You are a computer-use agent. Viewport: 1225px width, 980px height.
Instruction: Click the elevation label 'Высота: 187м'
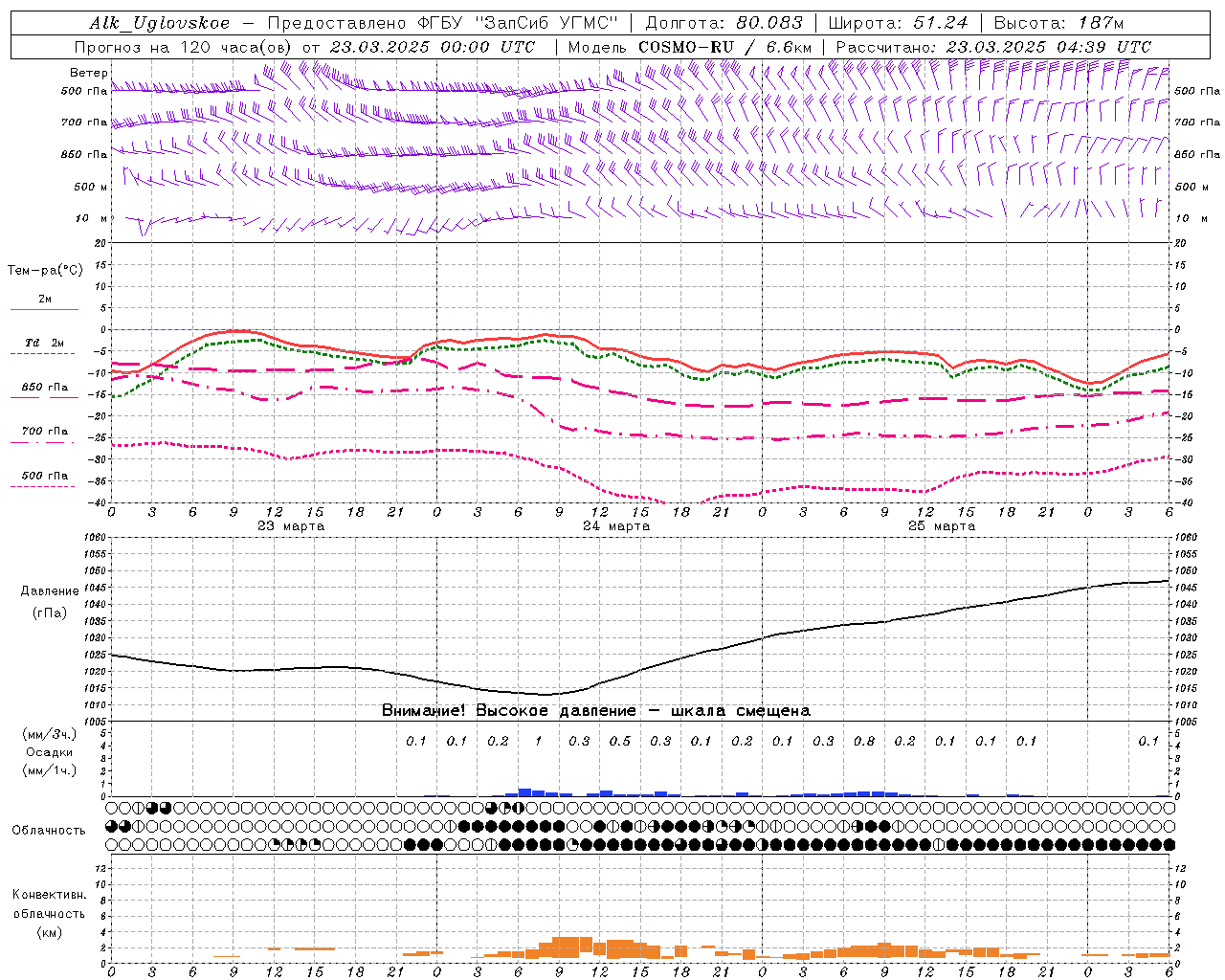click(1058, 23)
